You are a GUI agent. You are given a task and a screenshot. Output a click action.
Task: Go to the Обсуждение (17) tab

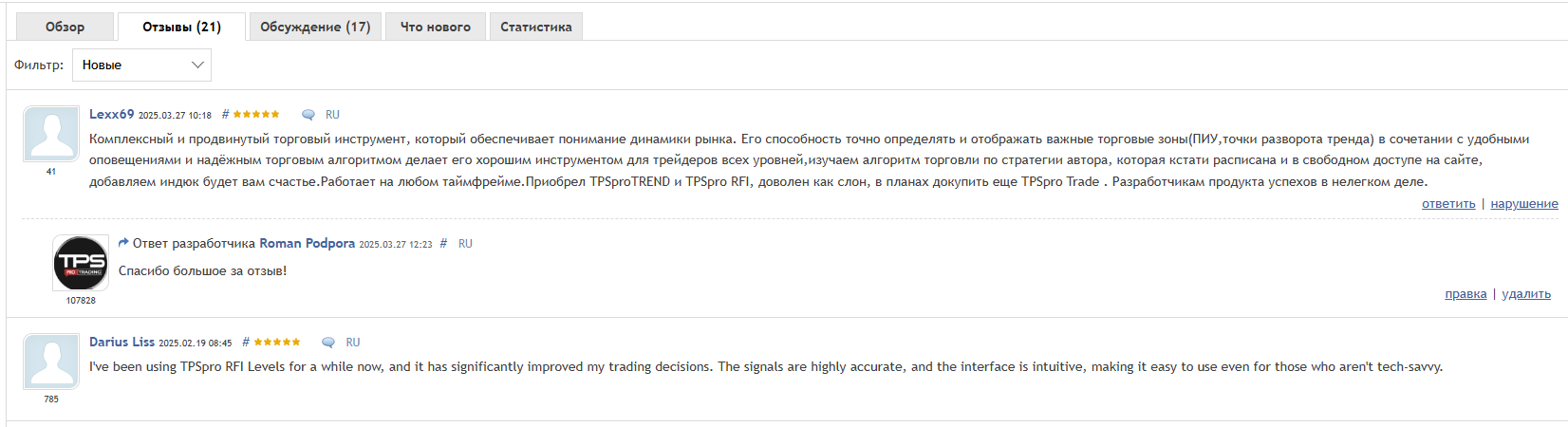pos(315,27)
